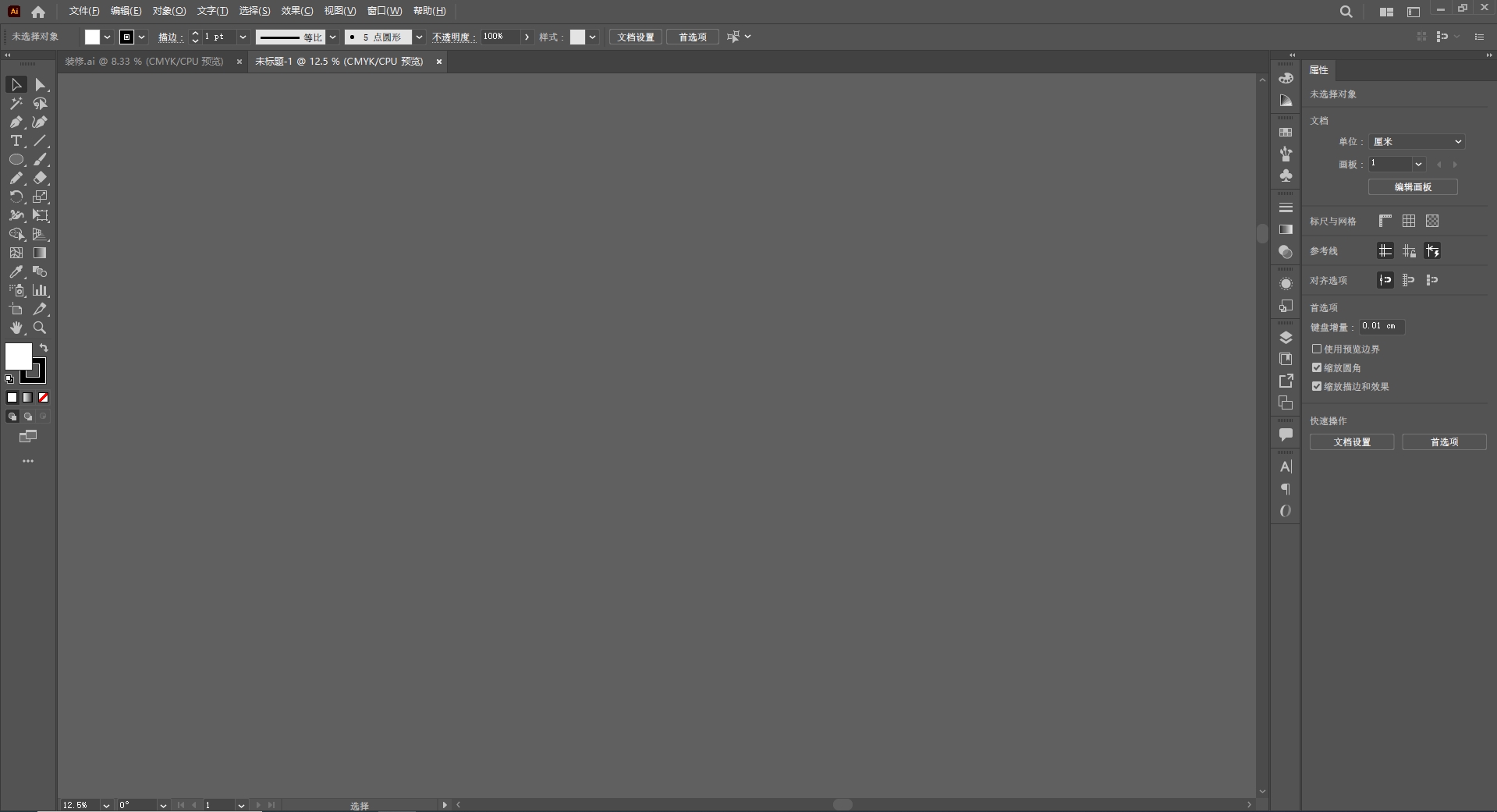Image resolution: width=1497 pixels, height=812 pixels.
Task: Select the Eraser tool
Action: 41,178
